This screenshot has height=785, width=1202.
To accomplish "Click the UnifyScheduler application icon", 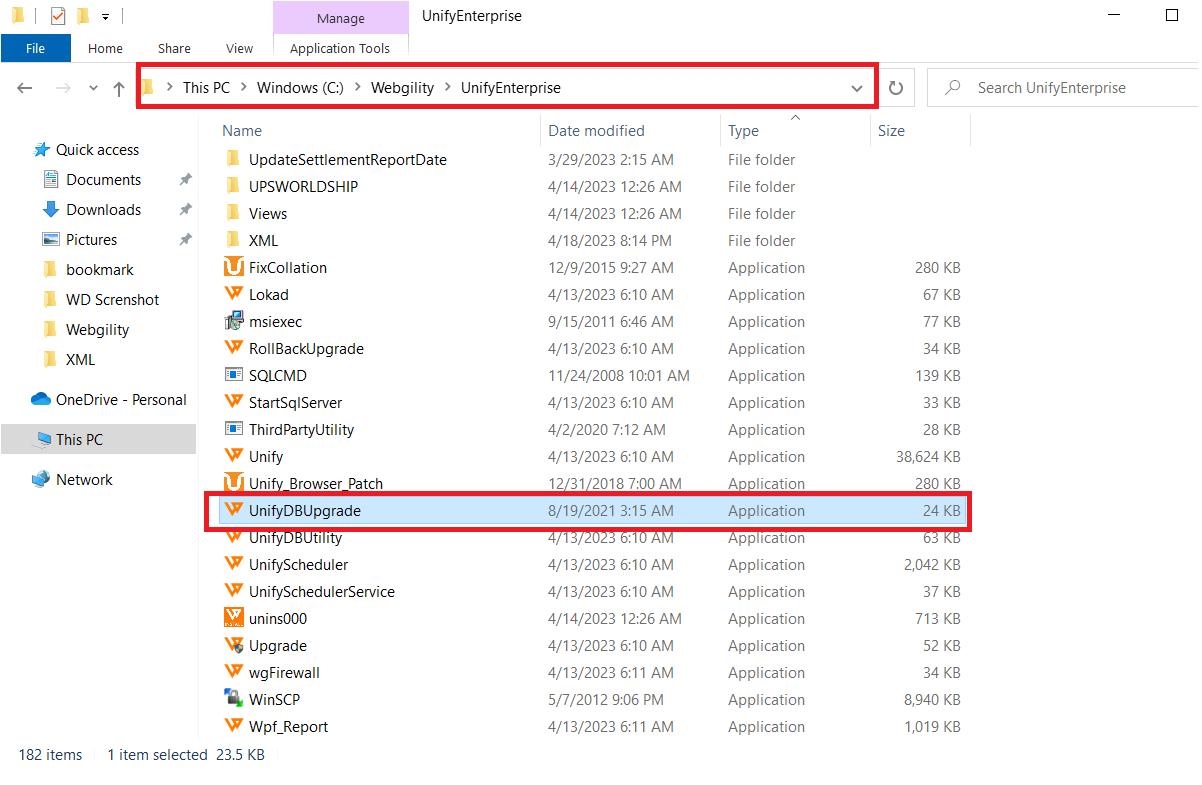I will click(x=233, y=564).
